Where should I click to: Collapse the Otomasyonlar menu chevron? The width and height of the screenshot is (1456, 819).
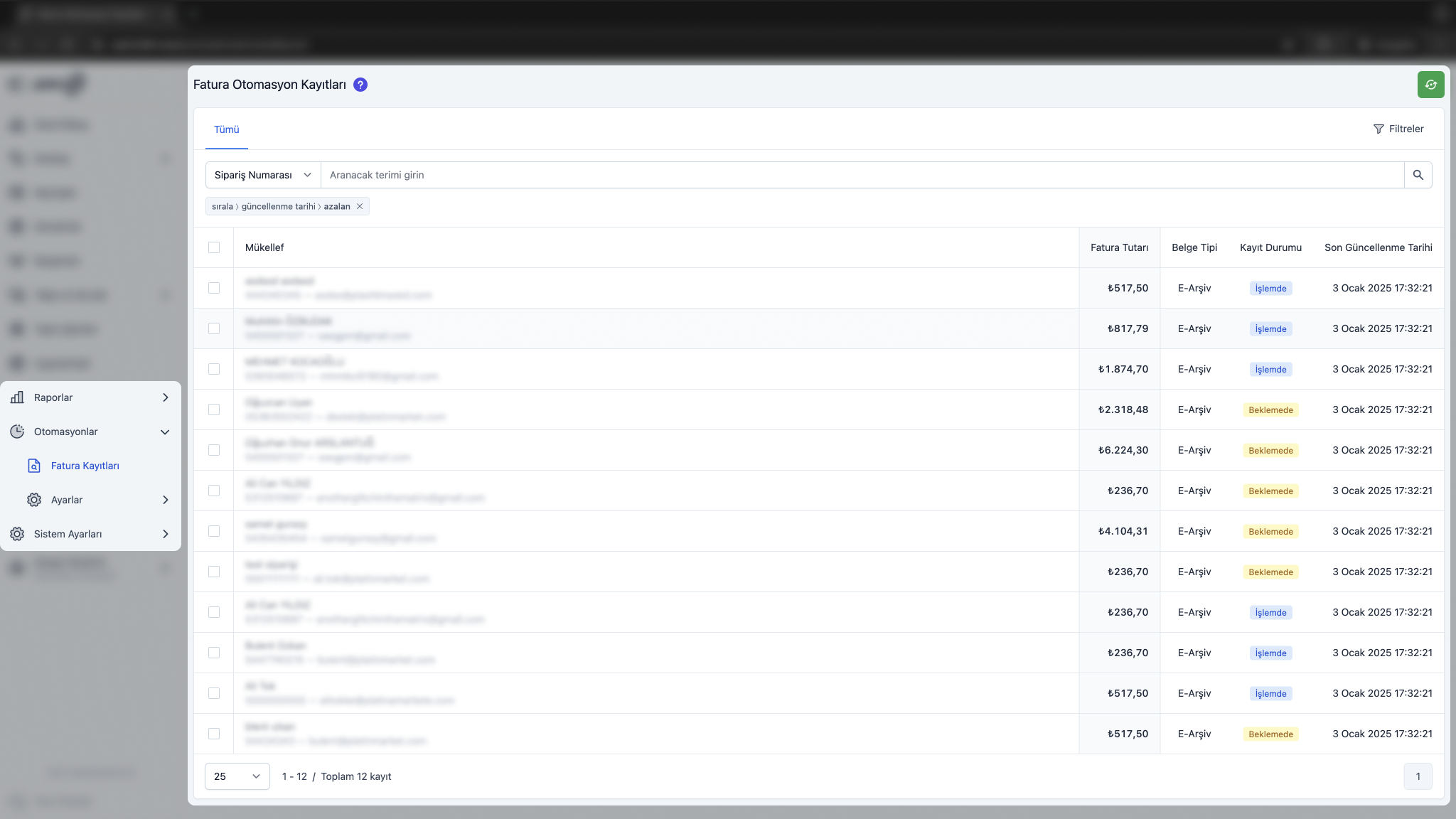pos(165,432)
